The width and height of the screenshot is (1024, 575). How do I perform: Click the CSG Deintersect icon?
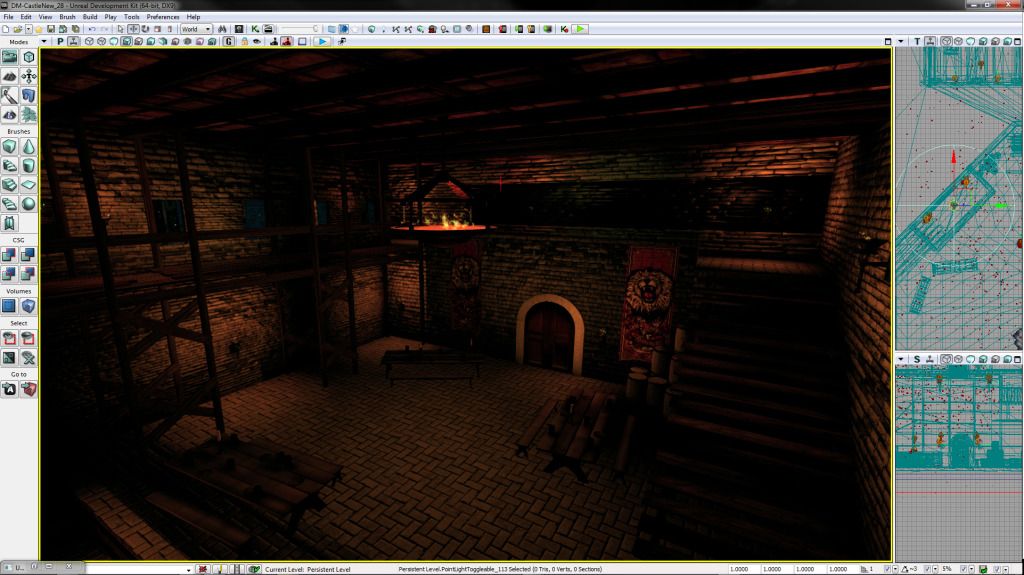point(29,274)
